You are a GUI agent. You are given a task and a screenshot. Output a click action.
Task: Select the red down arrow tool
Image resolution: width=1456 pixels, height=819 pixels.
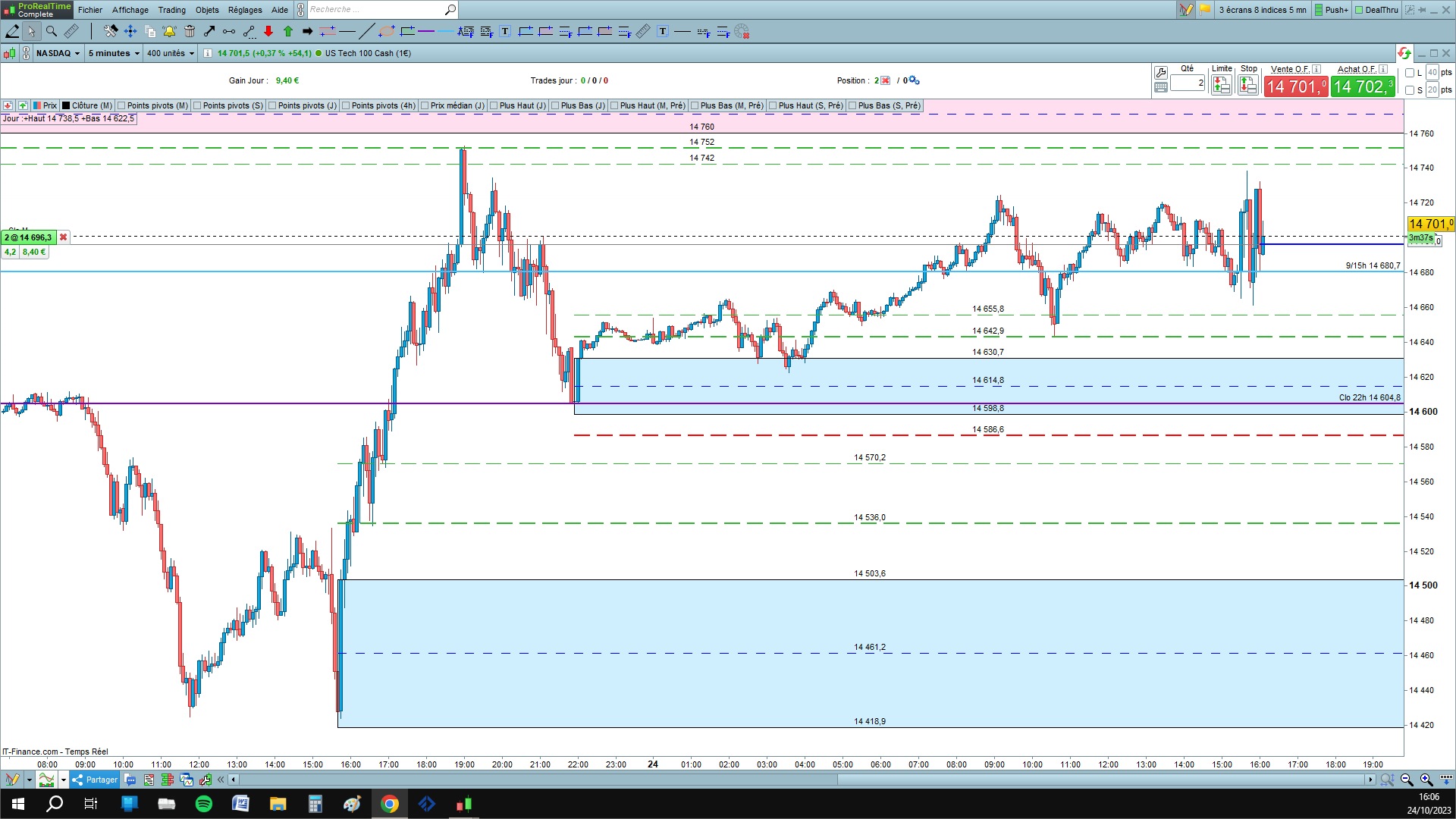(268, 31)
